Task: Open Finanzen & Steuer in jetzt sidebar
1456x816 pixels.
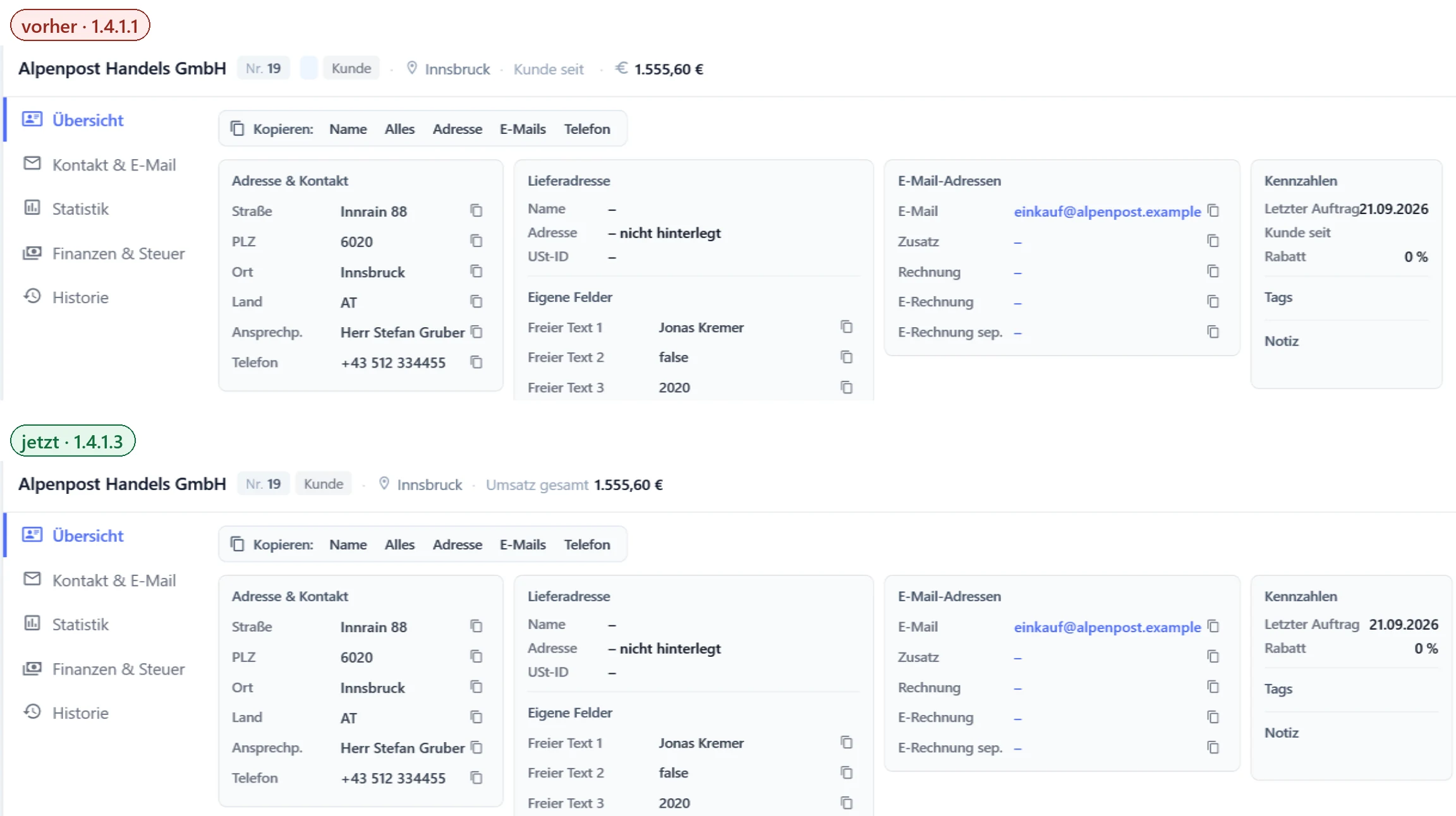Action: [x=118, y=669]
